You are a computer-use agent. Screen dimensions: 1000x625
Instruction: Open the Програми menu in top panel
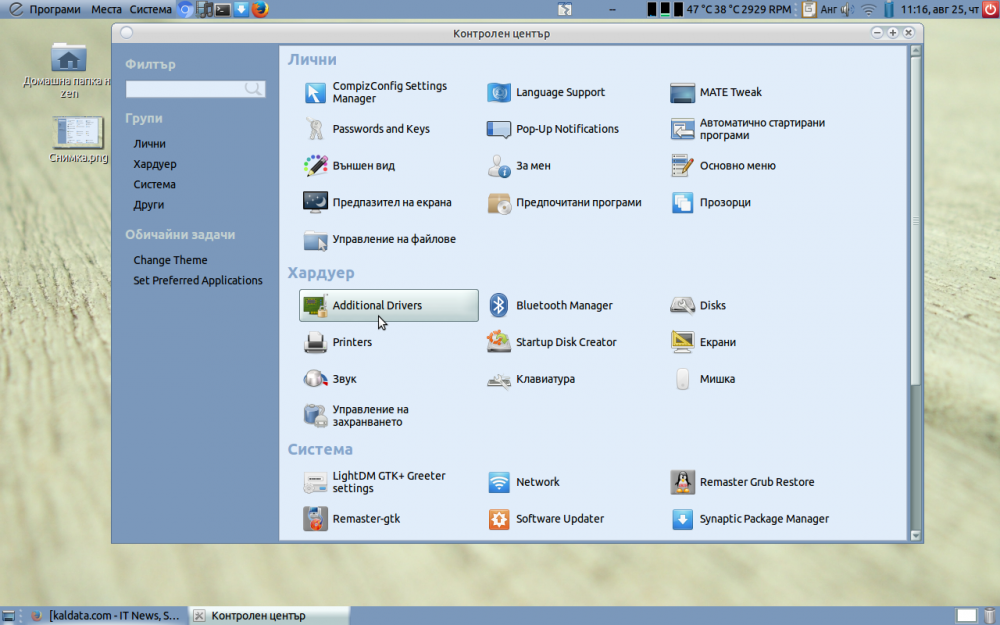tap(54, 10)
